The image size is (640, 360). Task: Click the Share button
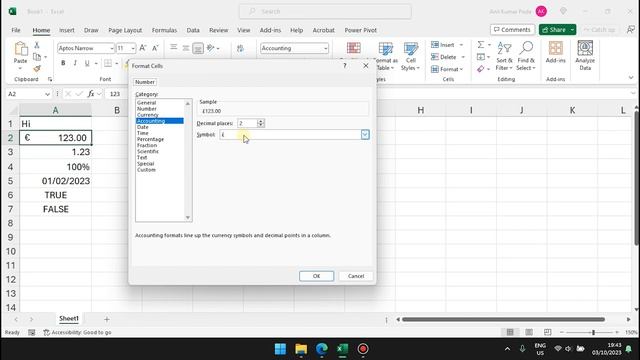[x=553, y=30]
